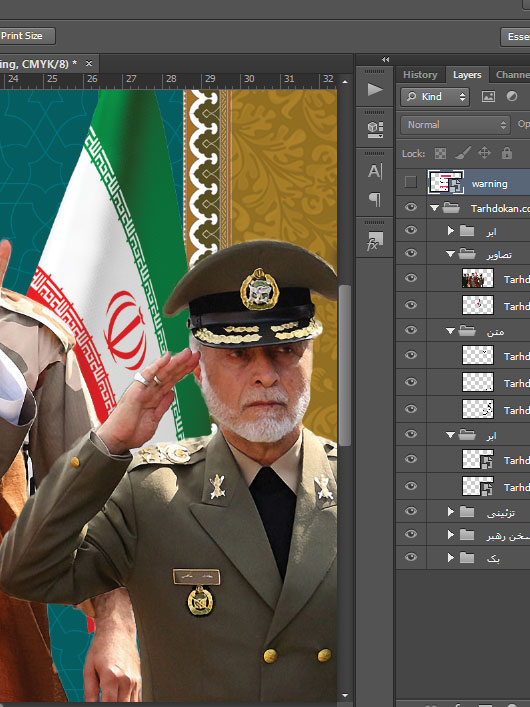Click the canvas vertical scrollbar thumb
Viewport: 530px width, 707px height.
point(345,365)
